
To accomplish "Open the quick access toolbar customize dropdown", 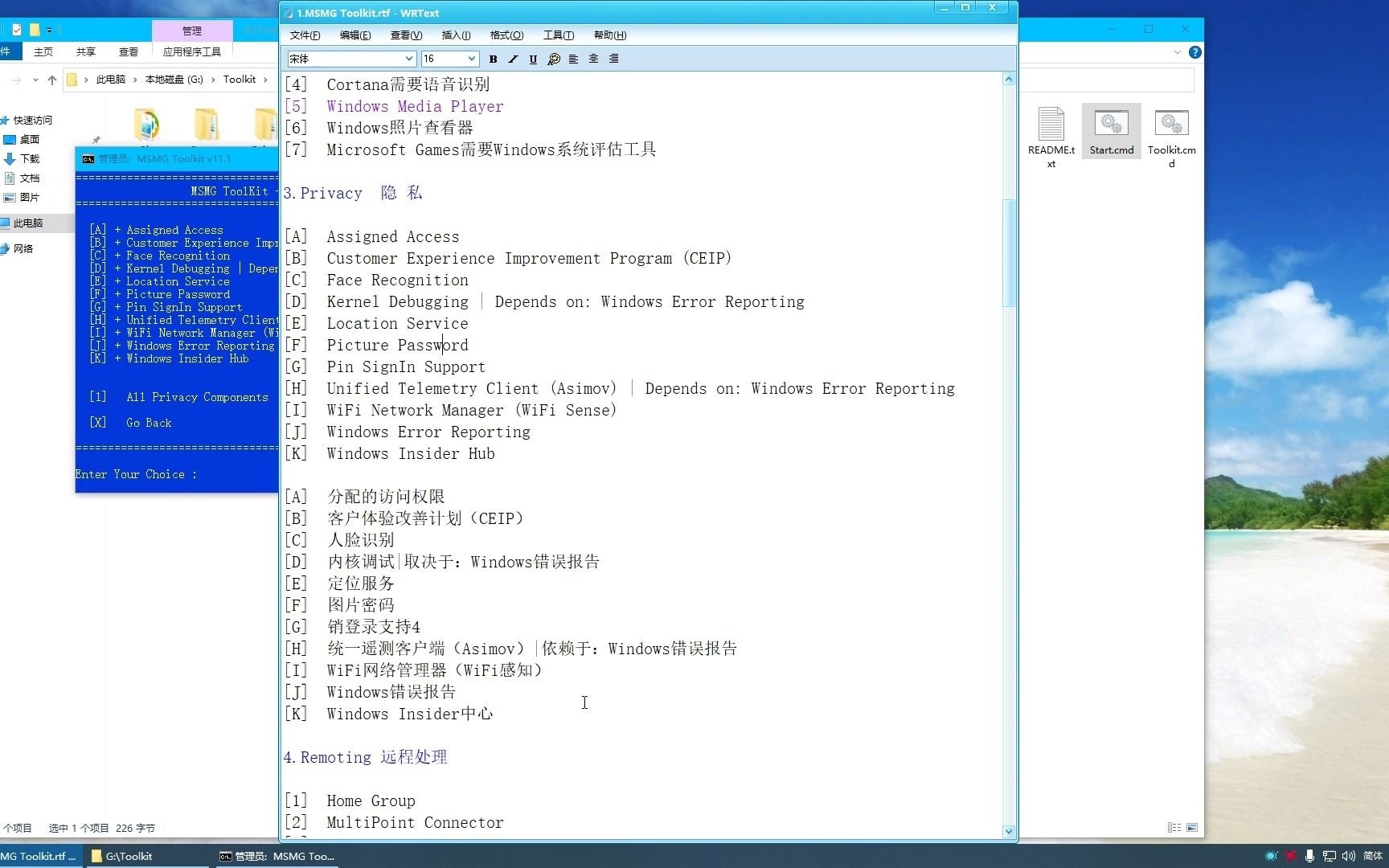I will pos(49,30).
